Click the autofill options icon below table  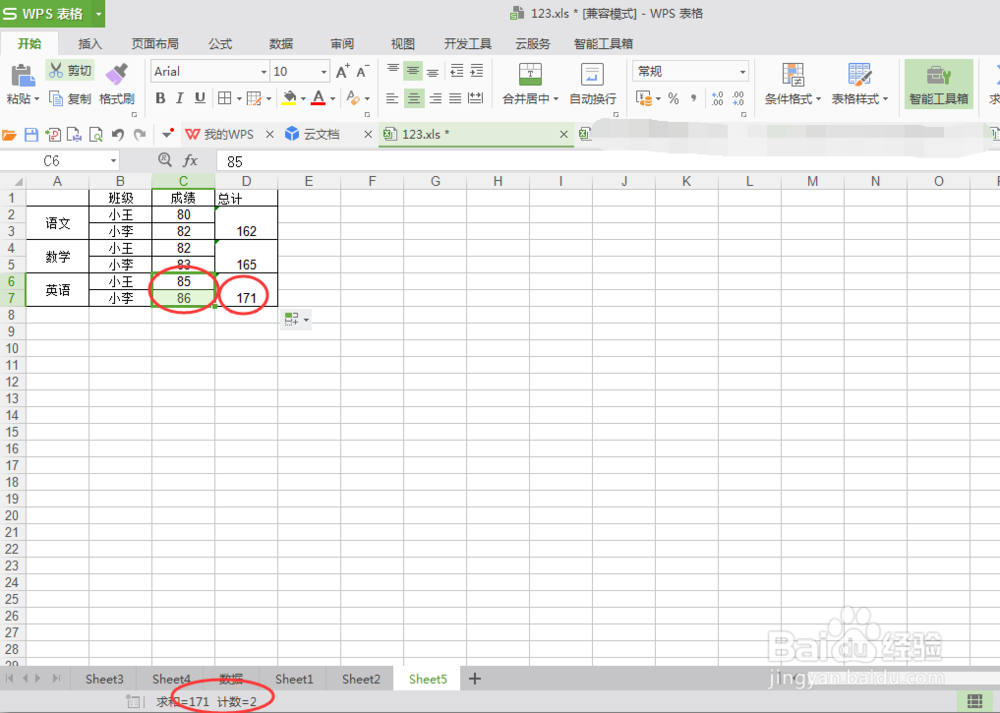(x=296, y=320)
